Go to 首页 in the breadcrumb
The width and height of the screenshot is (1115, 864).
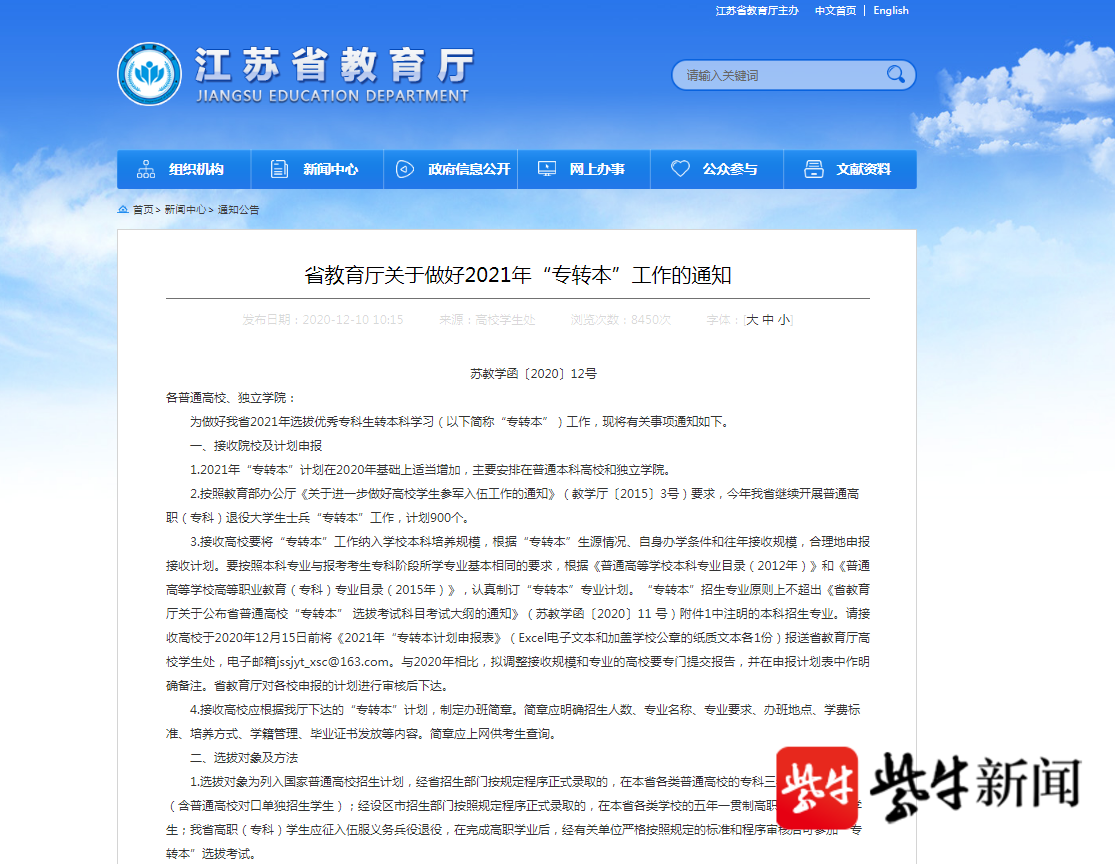pos(143,210)
